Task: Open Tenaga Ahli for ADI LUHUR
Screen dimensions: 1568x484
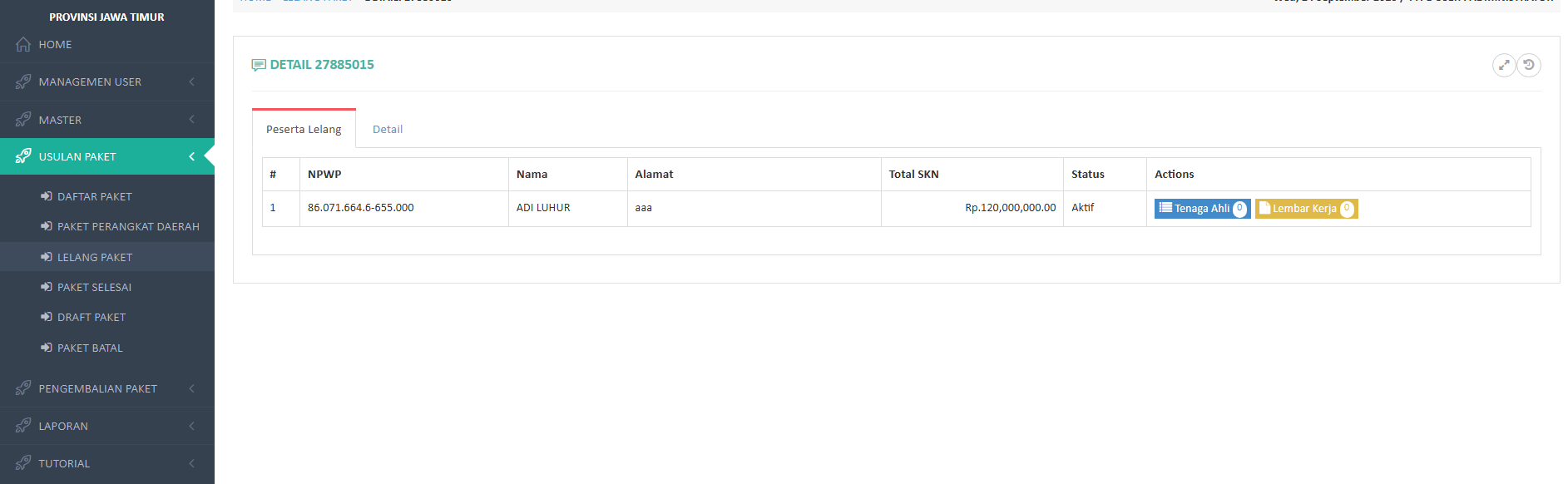Action: pos(1202,209)
